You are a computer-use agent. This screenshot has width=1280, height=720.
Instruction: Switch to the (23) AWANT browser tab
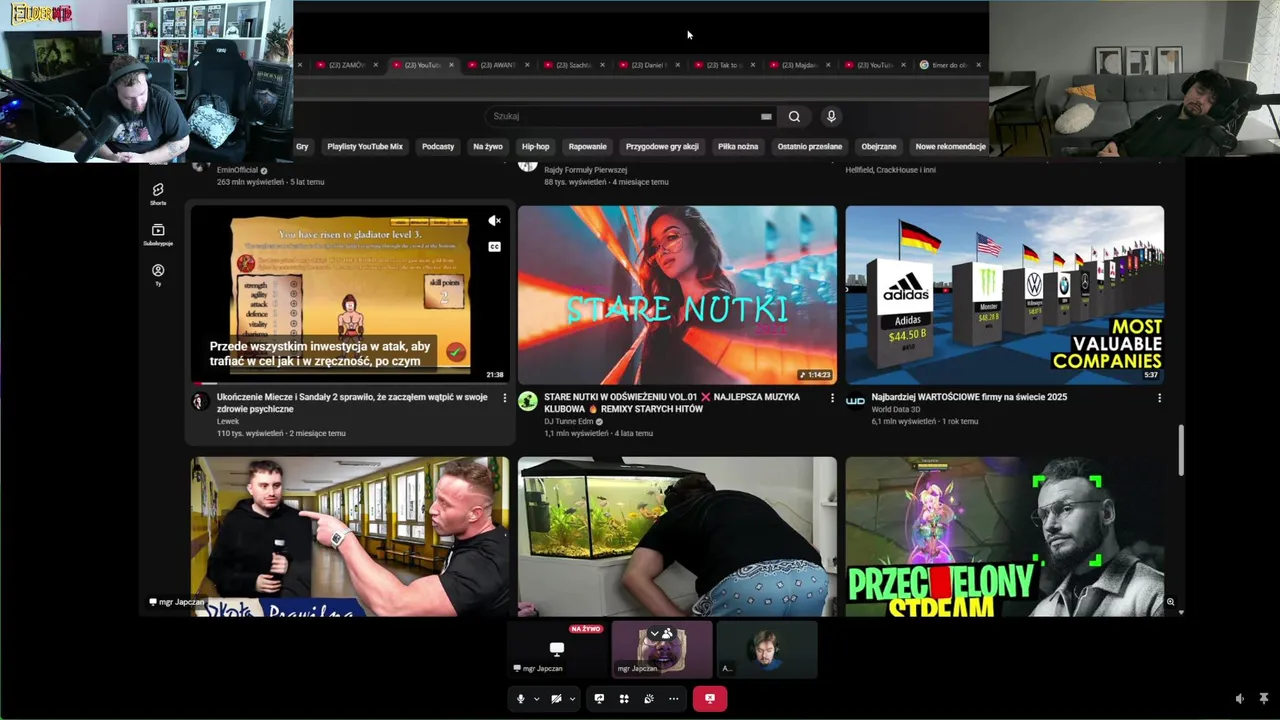498,65
